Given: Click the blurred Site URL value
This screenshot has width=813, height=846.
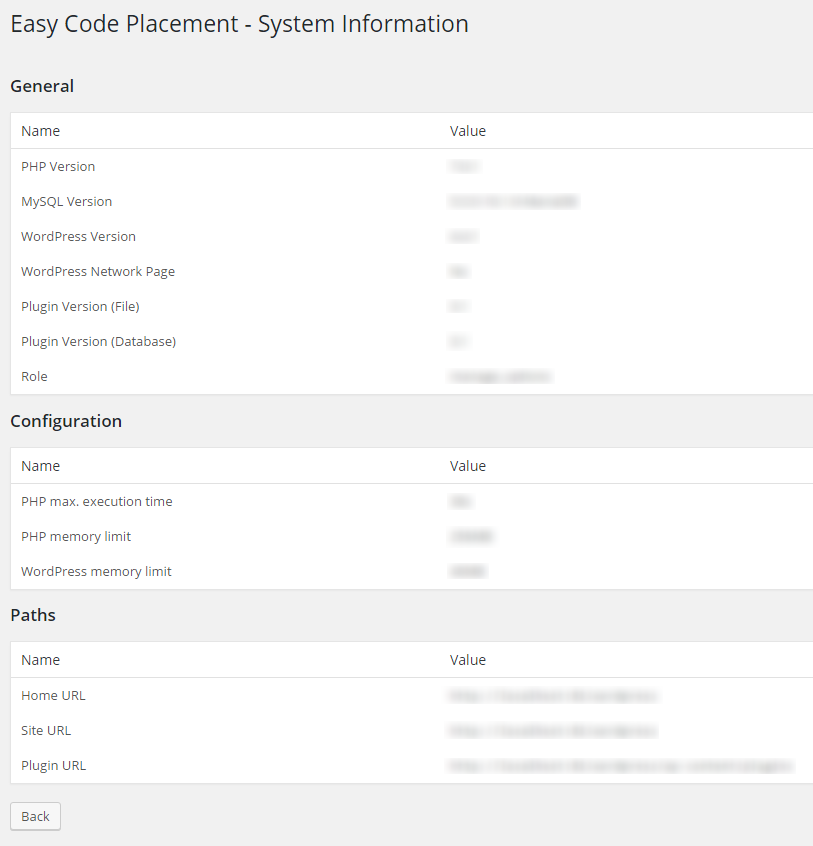Looking at the screenshot, I should click(552, 731).
